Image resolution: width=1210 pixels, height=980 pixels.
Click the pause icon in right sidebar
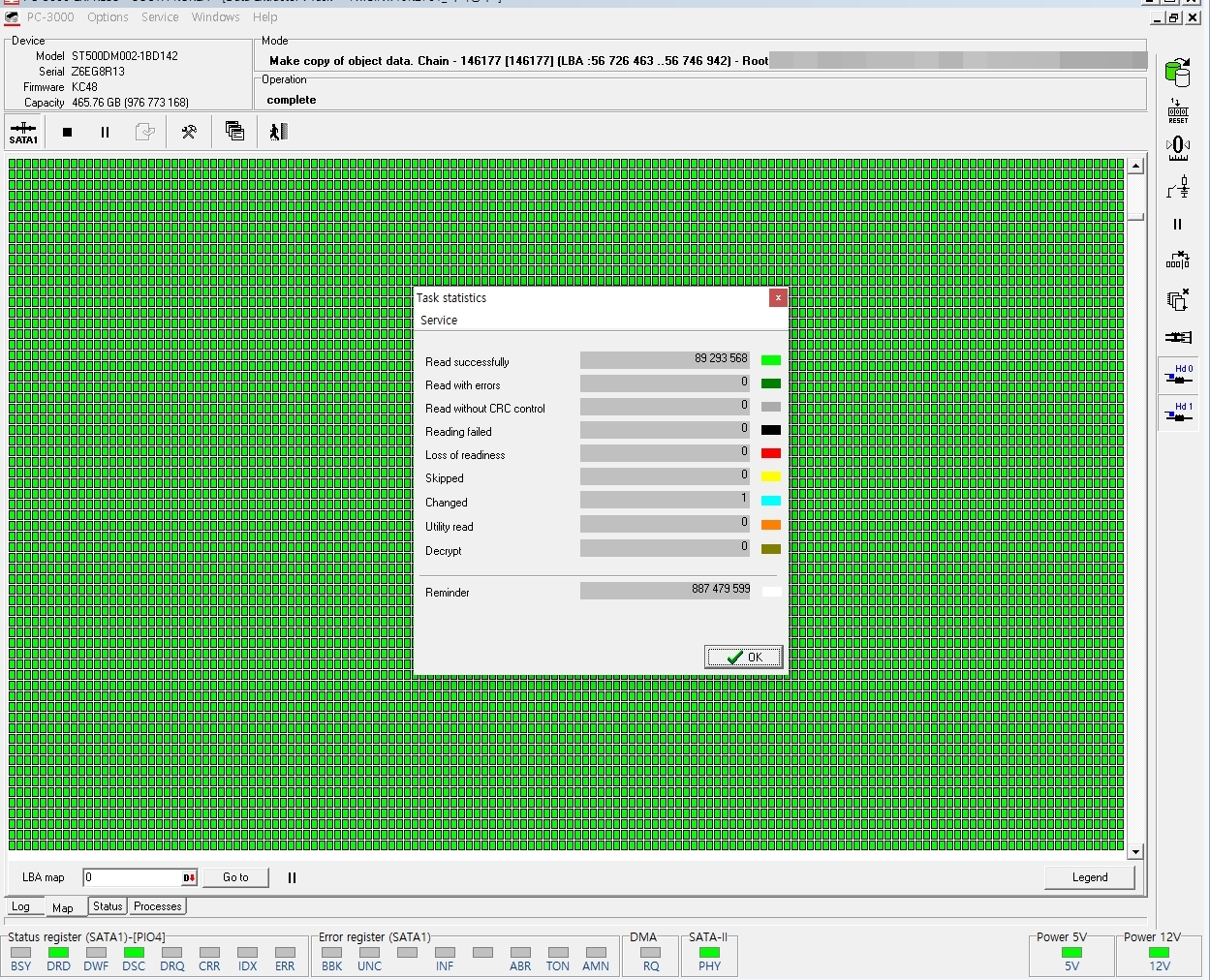click(x=1178, y=224)
